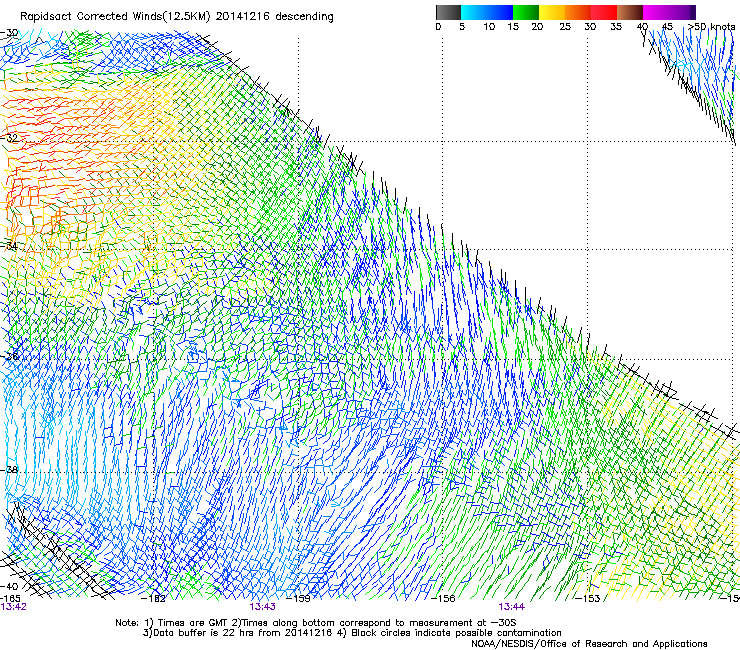Click the '-38' latitude axis label
The width and height of the screenshot is (740, 650).
(x=9, y=470)
